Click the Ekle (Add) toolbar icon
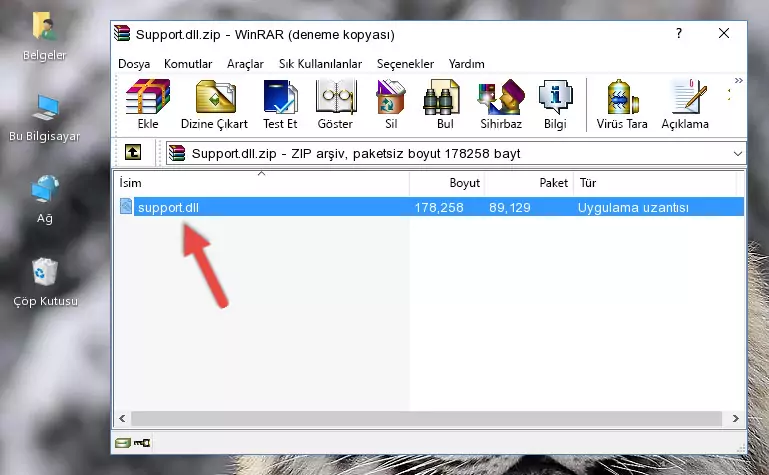 click(148, 97)
